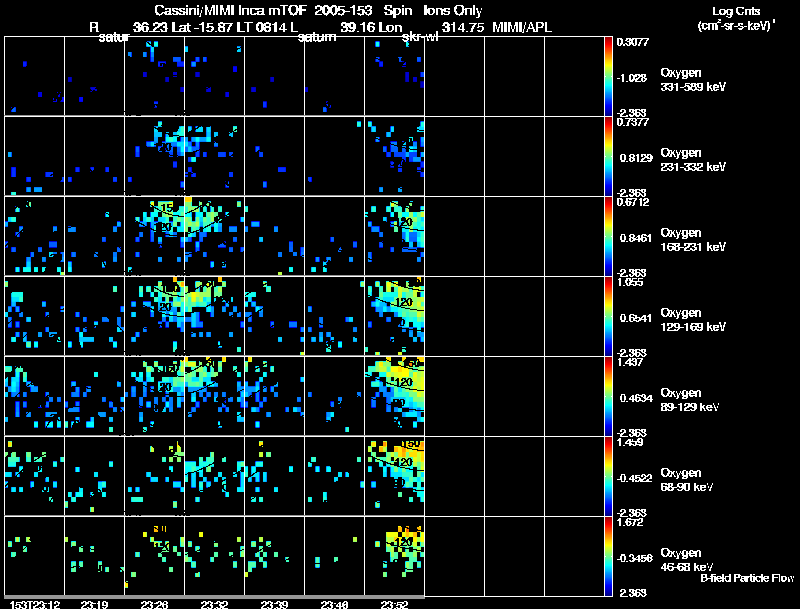
Task: Click the 'Oxygen 129-169 keV' label
Action: tap(693, 320)
